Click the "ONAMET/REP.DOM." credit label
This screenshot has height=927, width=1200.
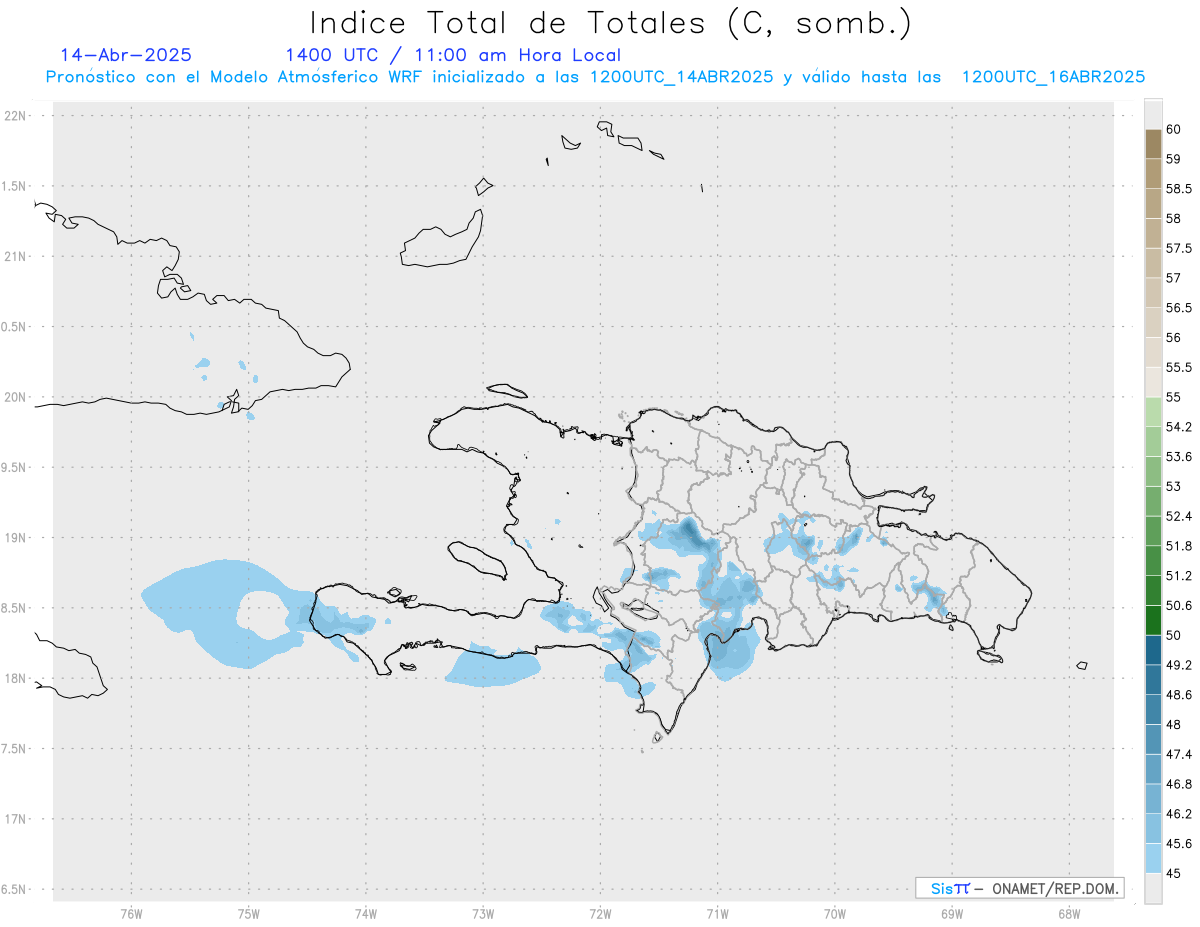[x=1055, y=888]
